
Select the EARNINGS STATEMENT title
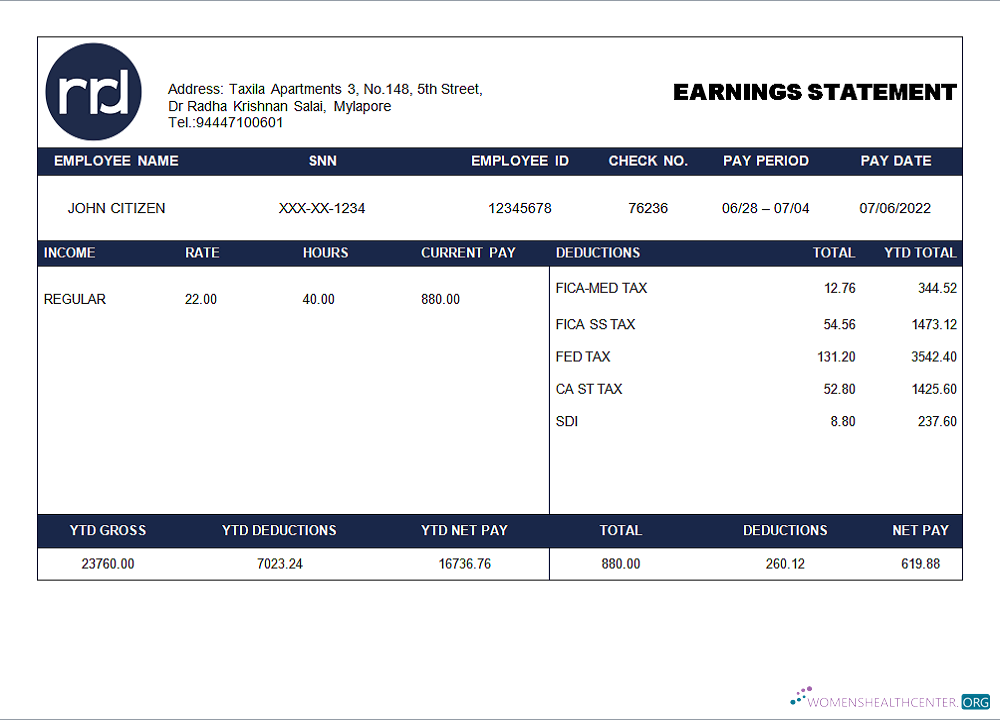click(815, 92)
